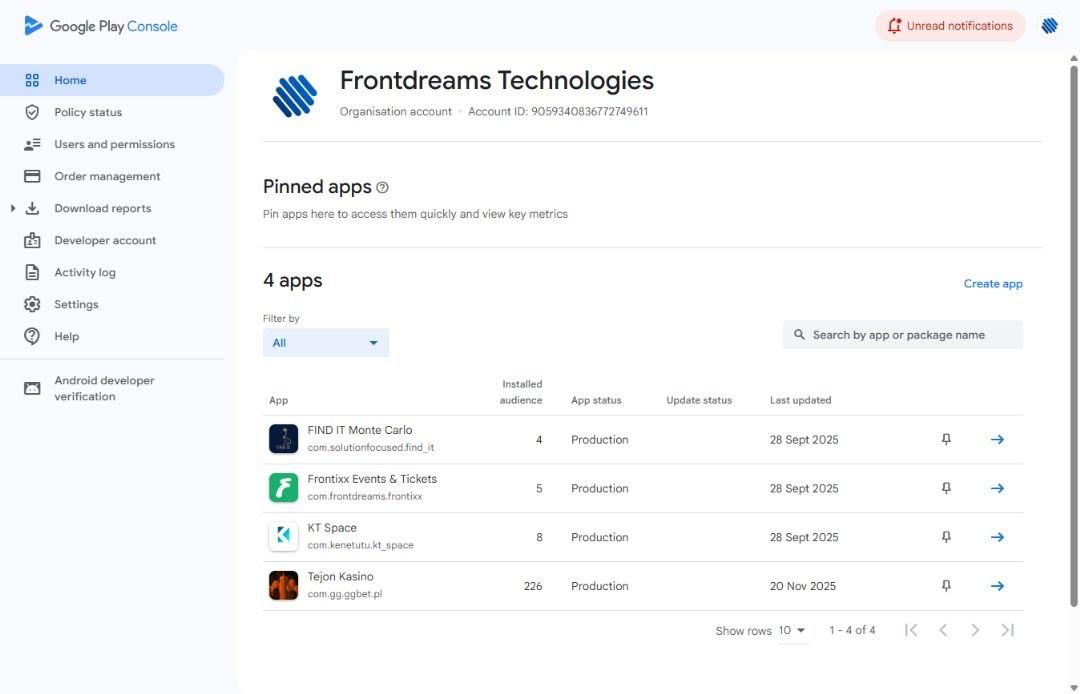Open the account avatar in top-right corner
Viewport: 1080px width, 694px height.
pos(1049,26)
